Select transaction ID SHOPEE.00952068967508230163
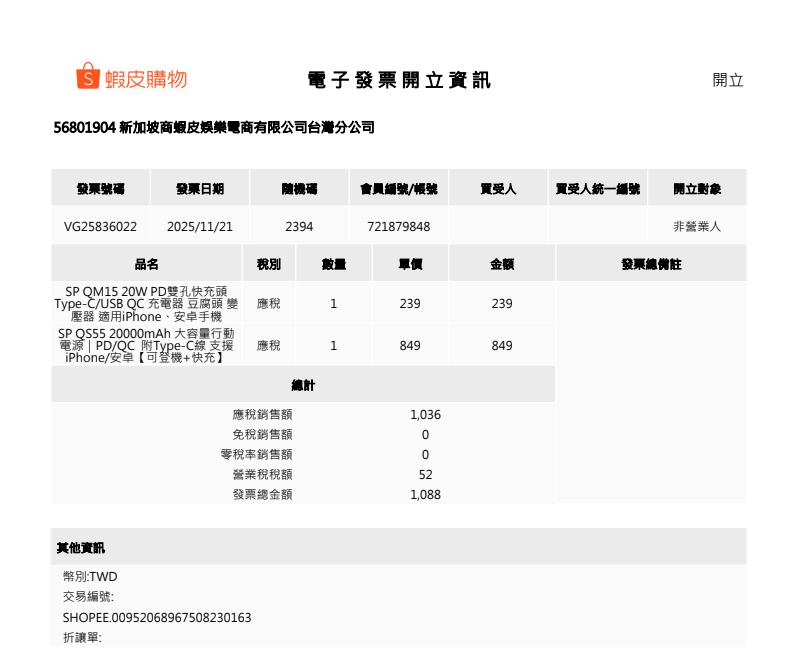Viewport: 799px width, 663px height. [157, 618]
